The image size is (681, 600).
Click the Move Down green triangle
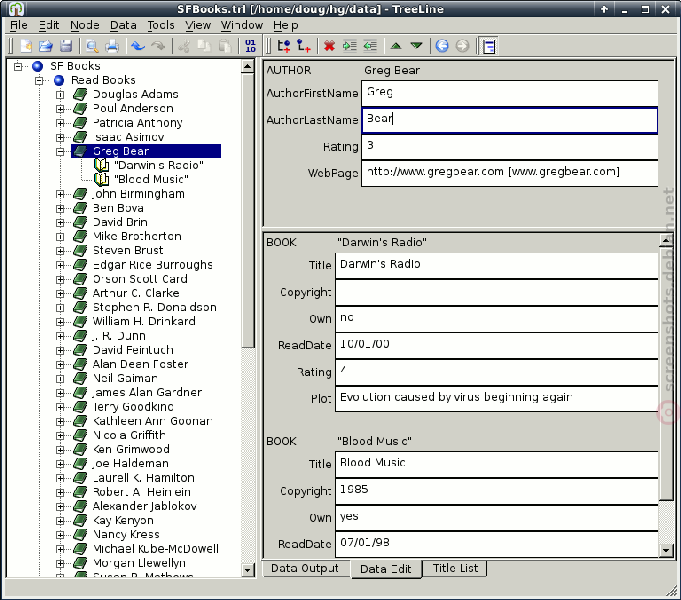click(x=416, y=46)
